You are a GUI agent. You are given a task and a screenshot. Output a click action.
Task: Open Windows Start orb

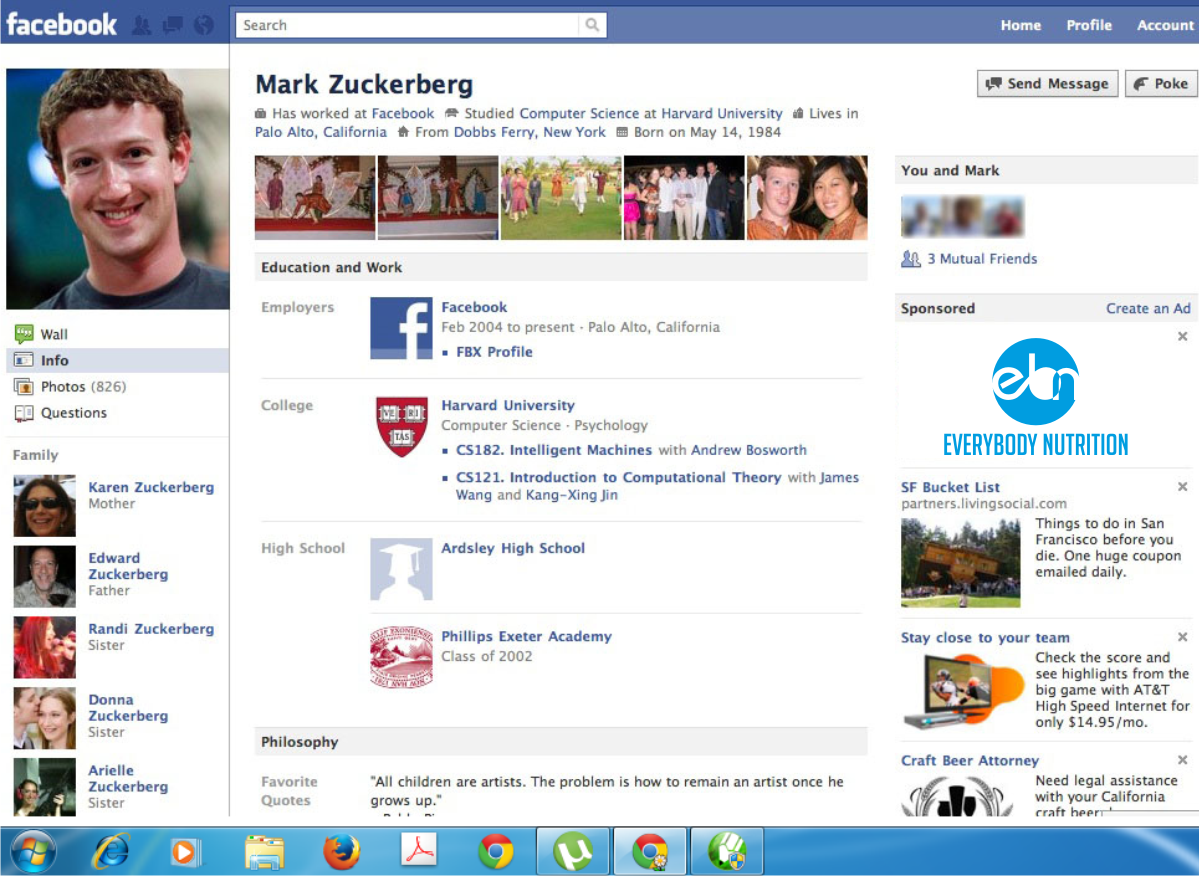[32, 851]
